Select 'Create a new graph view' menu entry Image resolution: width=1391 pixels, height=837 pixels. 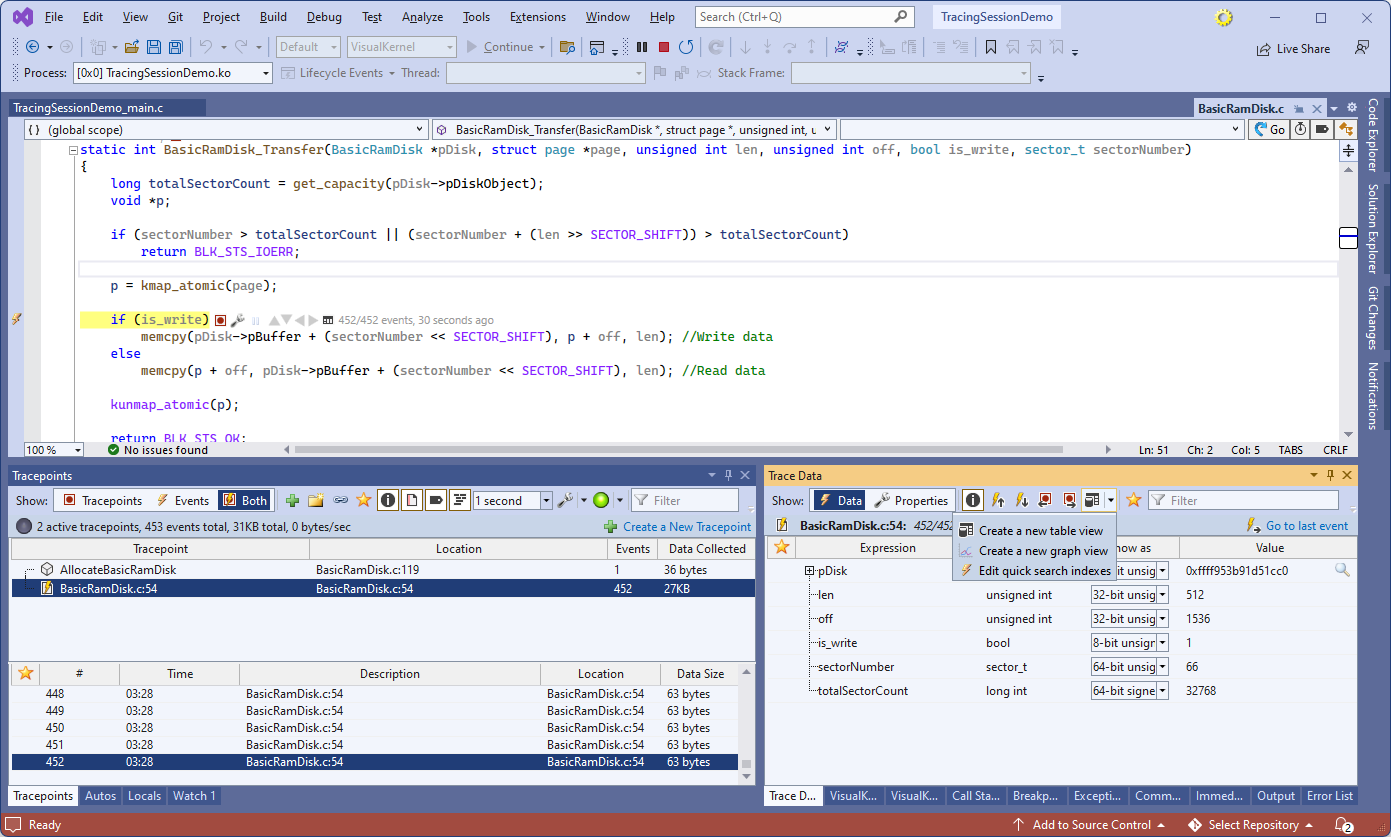tap(1042, 551)
